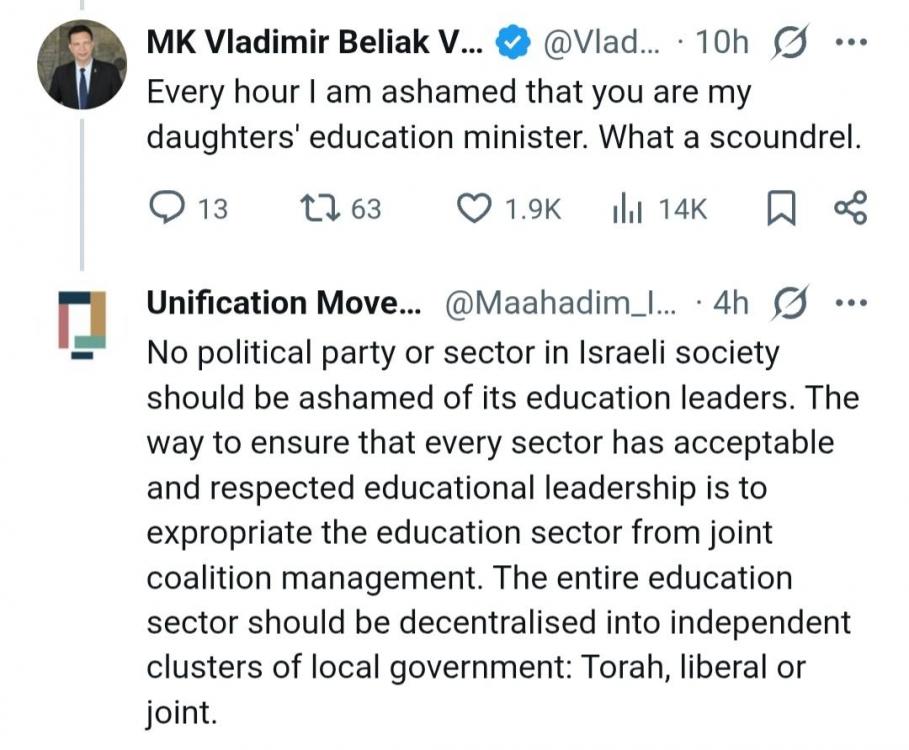Open the @Vlad... handle link

(x=600, y=42)
